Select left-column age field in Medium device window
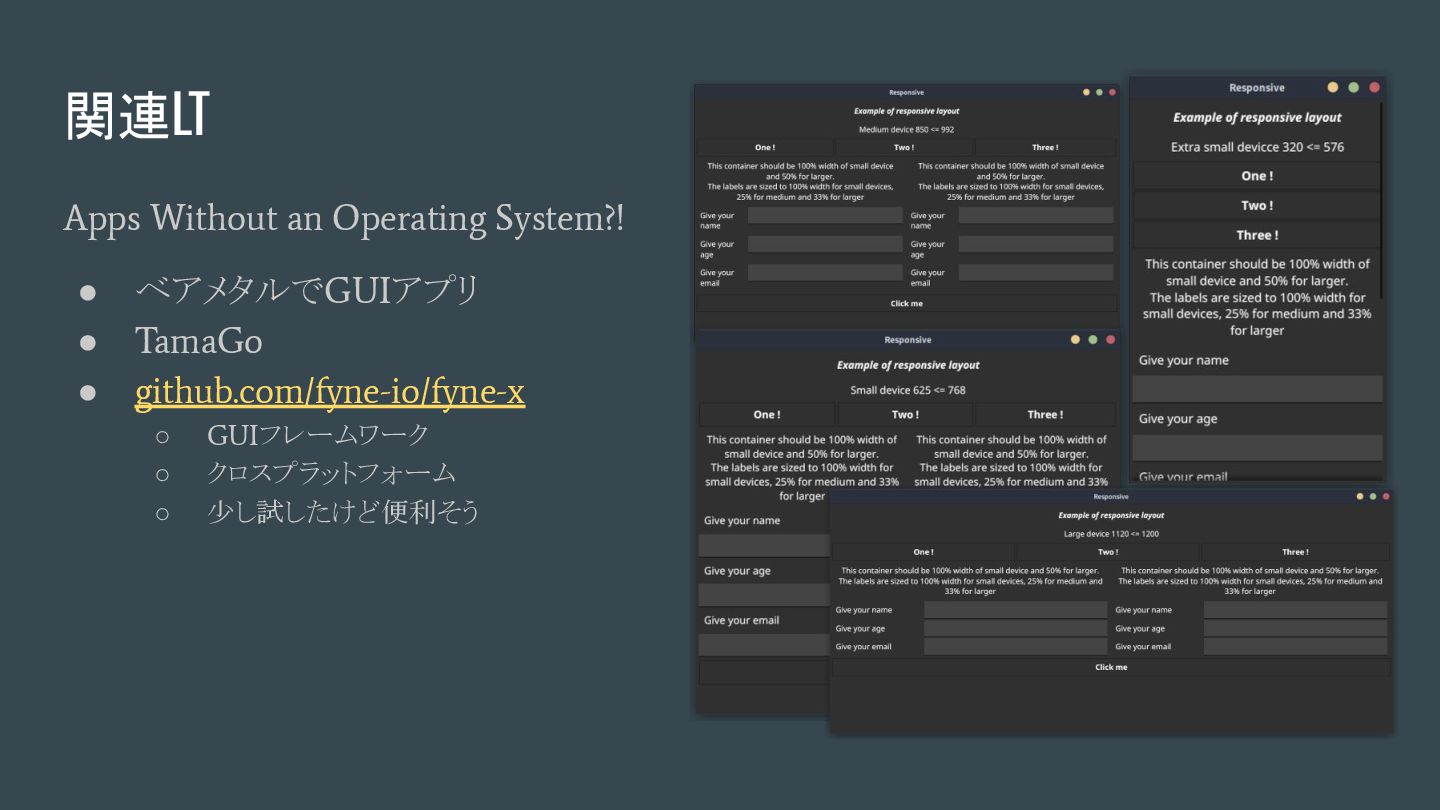Image resolution: width=1440 pixels, height=810 pixels. [x=825, y=244]
